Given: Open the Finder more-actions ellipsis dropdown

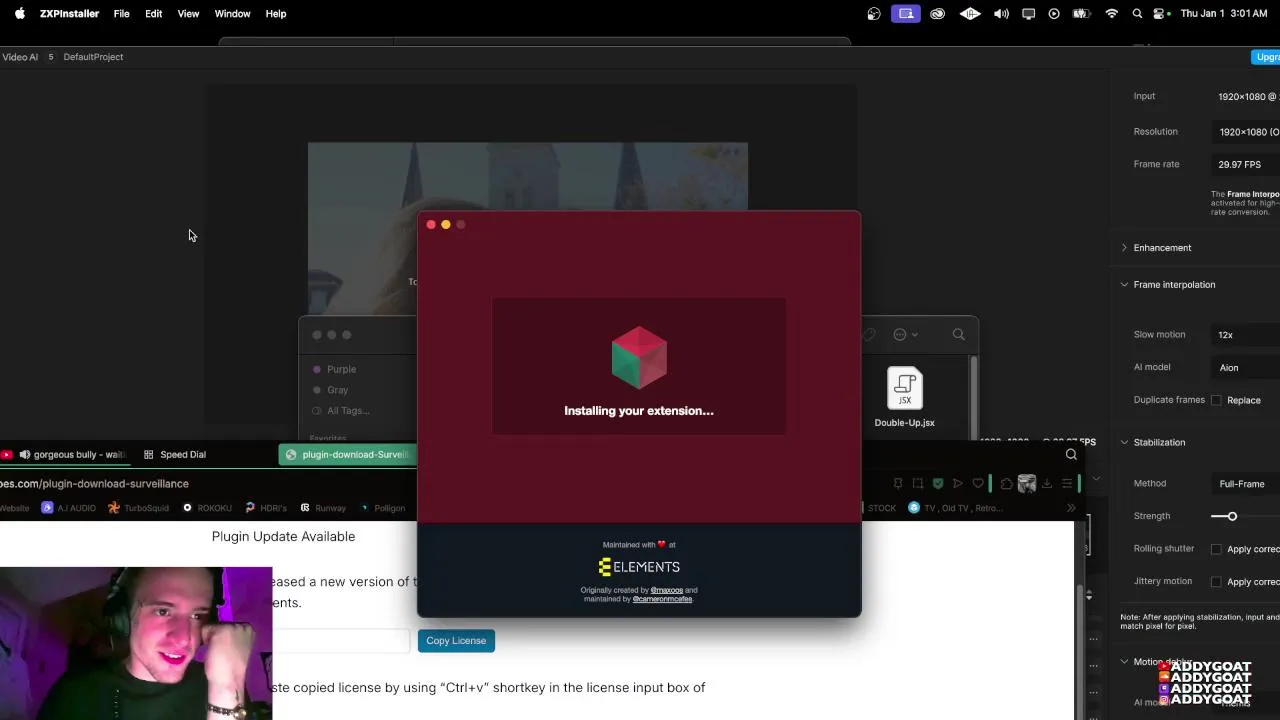Looking at the screenshot, I should click(x=905, y=335).
